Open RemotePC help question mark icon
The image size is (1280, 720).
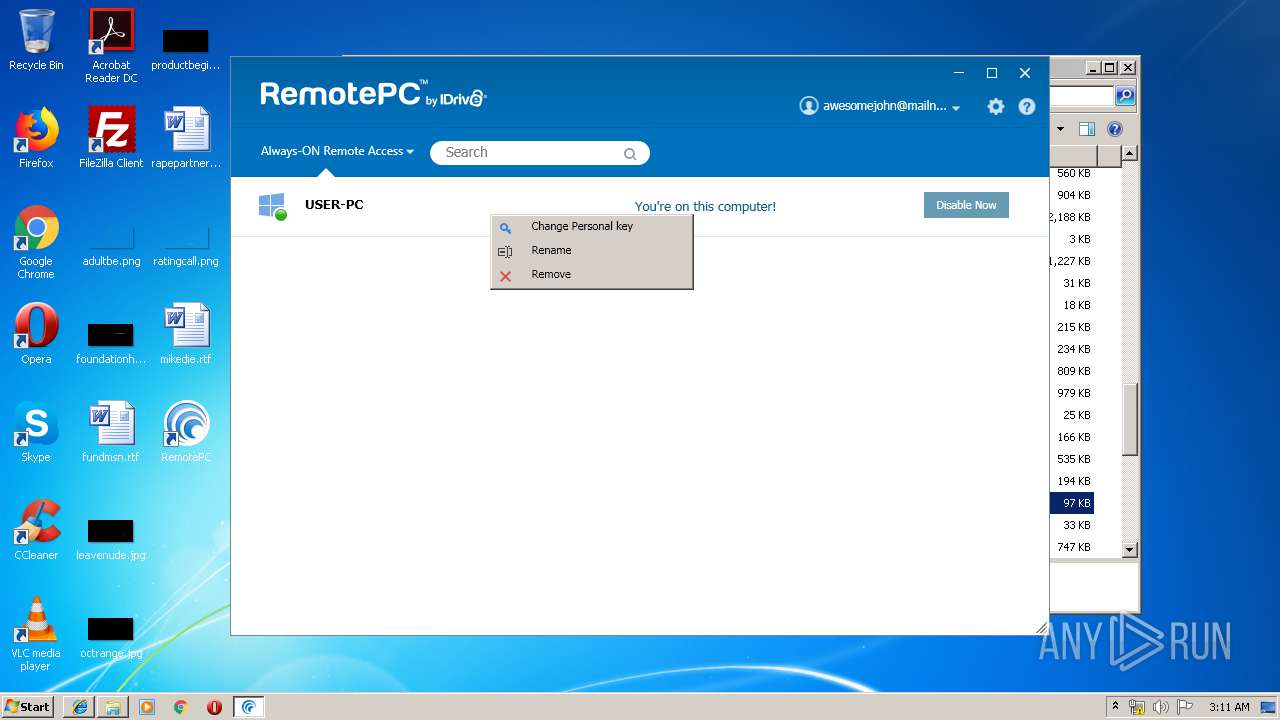coord(1027,106)
